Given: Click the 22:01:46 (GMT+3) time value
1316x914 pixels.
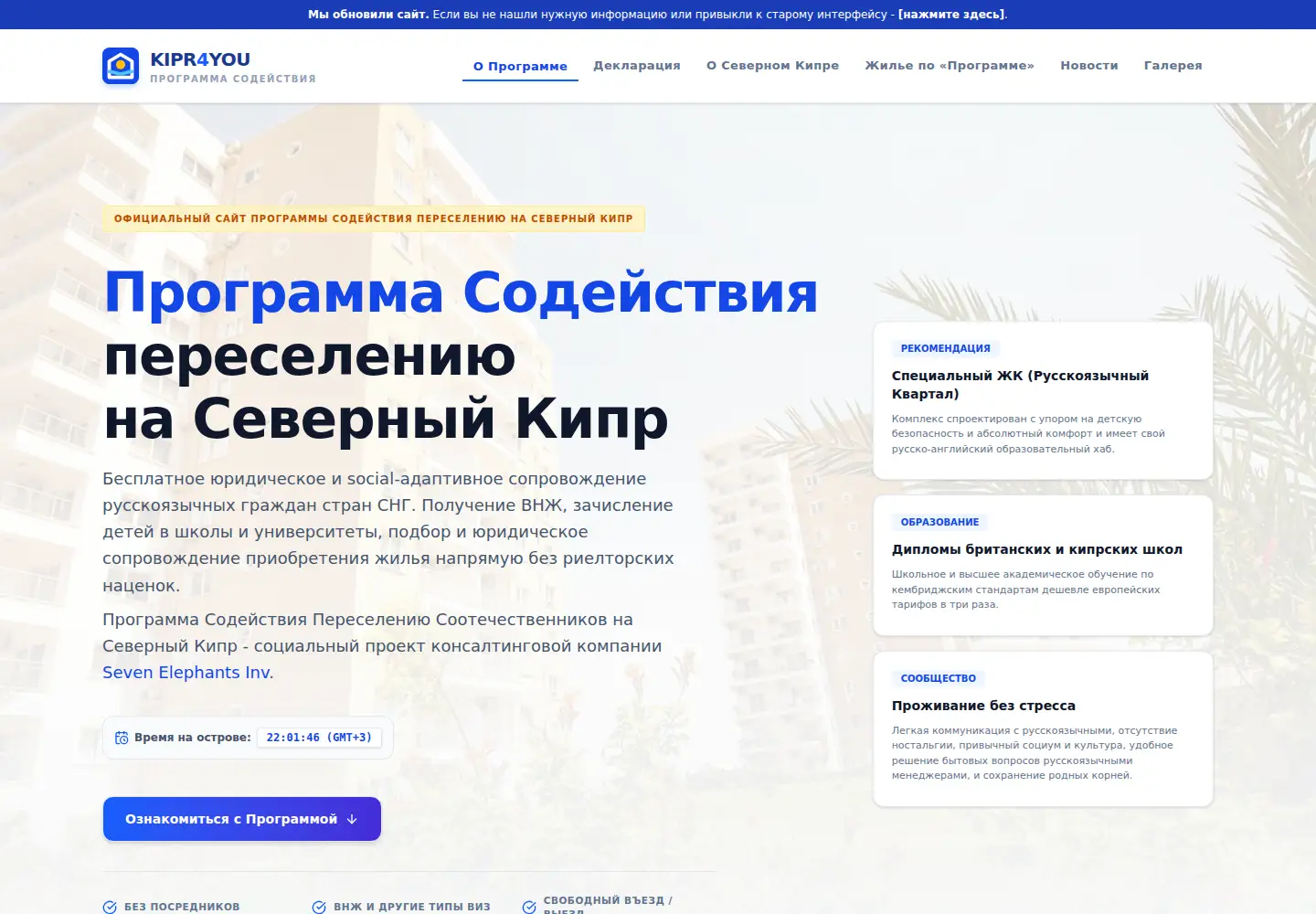Looking at the screenshot, I should click(x=319, y=738).
